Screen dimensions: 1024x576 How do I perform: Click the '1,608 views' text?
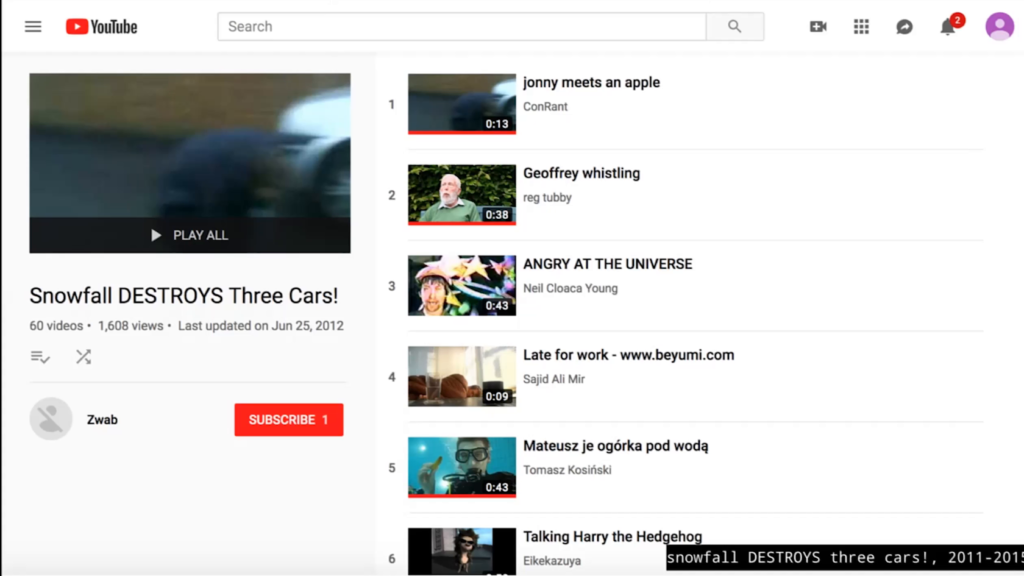131,326
